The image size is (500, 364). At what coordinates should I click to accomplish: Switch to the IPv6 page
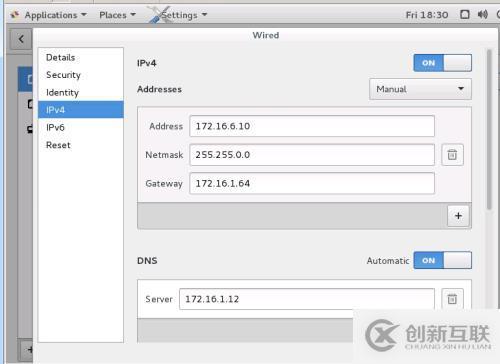point(81,127)
